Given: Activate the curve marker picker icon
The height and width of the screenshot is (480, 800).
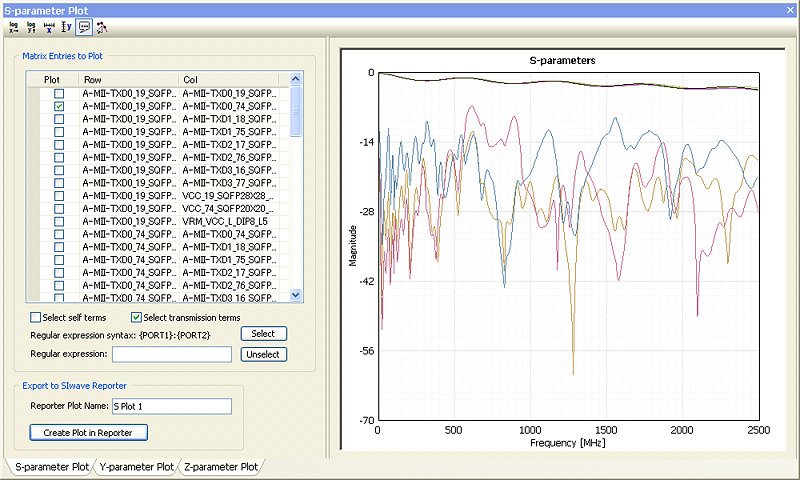Looking at the screenshot, I should (102, 27).
